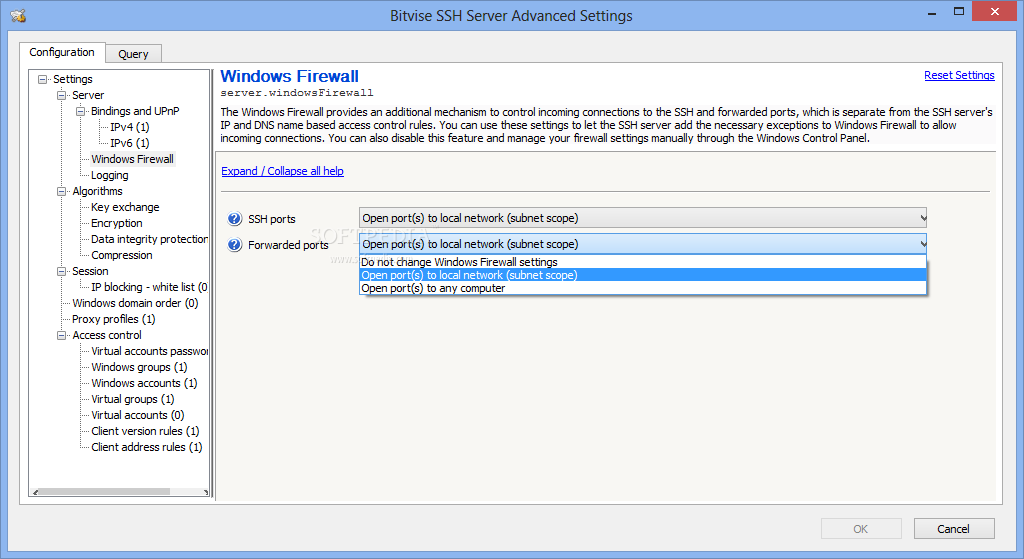Click the greyed-out OK button
The image size is (1024, 559).
coord(861,529)
